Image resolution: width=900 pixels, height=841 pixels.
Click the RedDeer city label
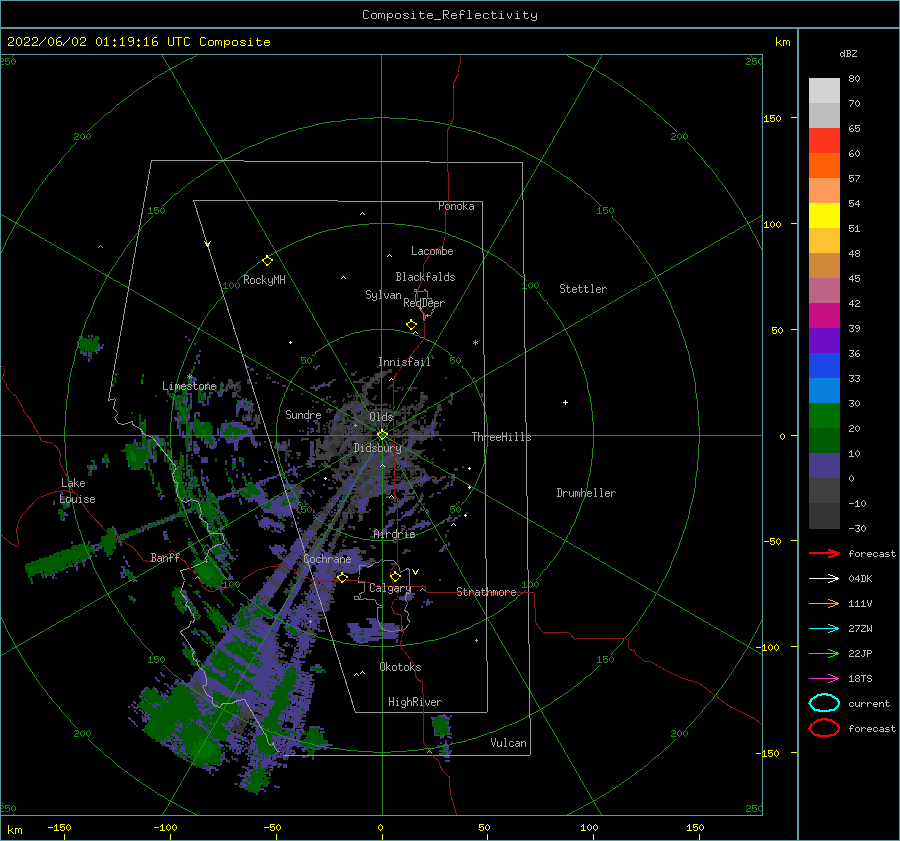pyautogui.click(x=424, y=303)
